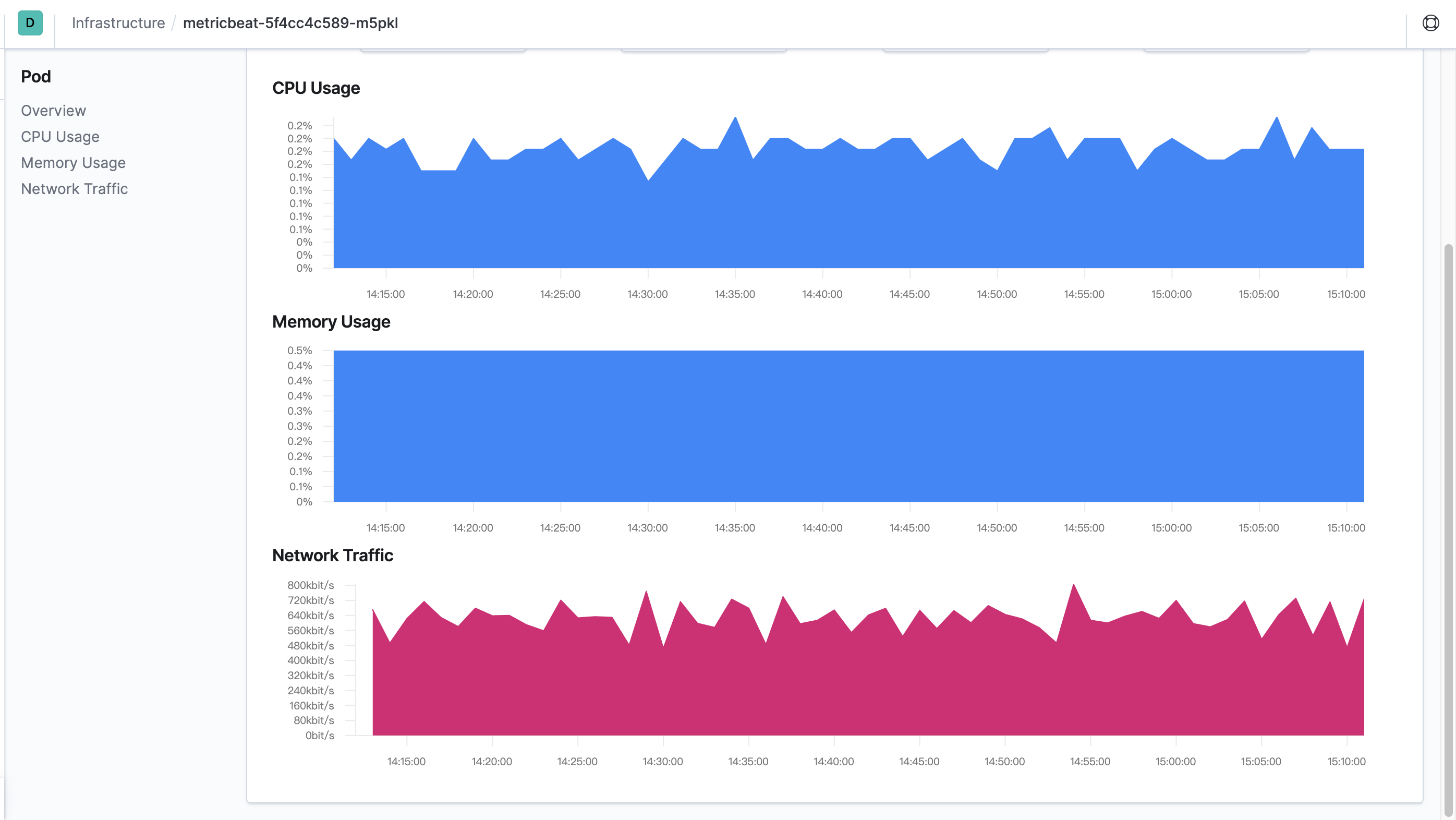Viewport: 1456px width, 820px height.
Task: Click the 14:20:00 tick on the Memory chart
Action: click(x=472, y=528)
